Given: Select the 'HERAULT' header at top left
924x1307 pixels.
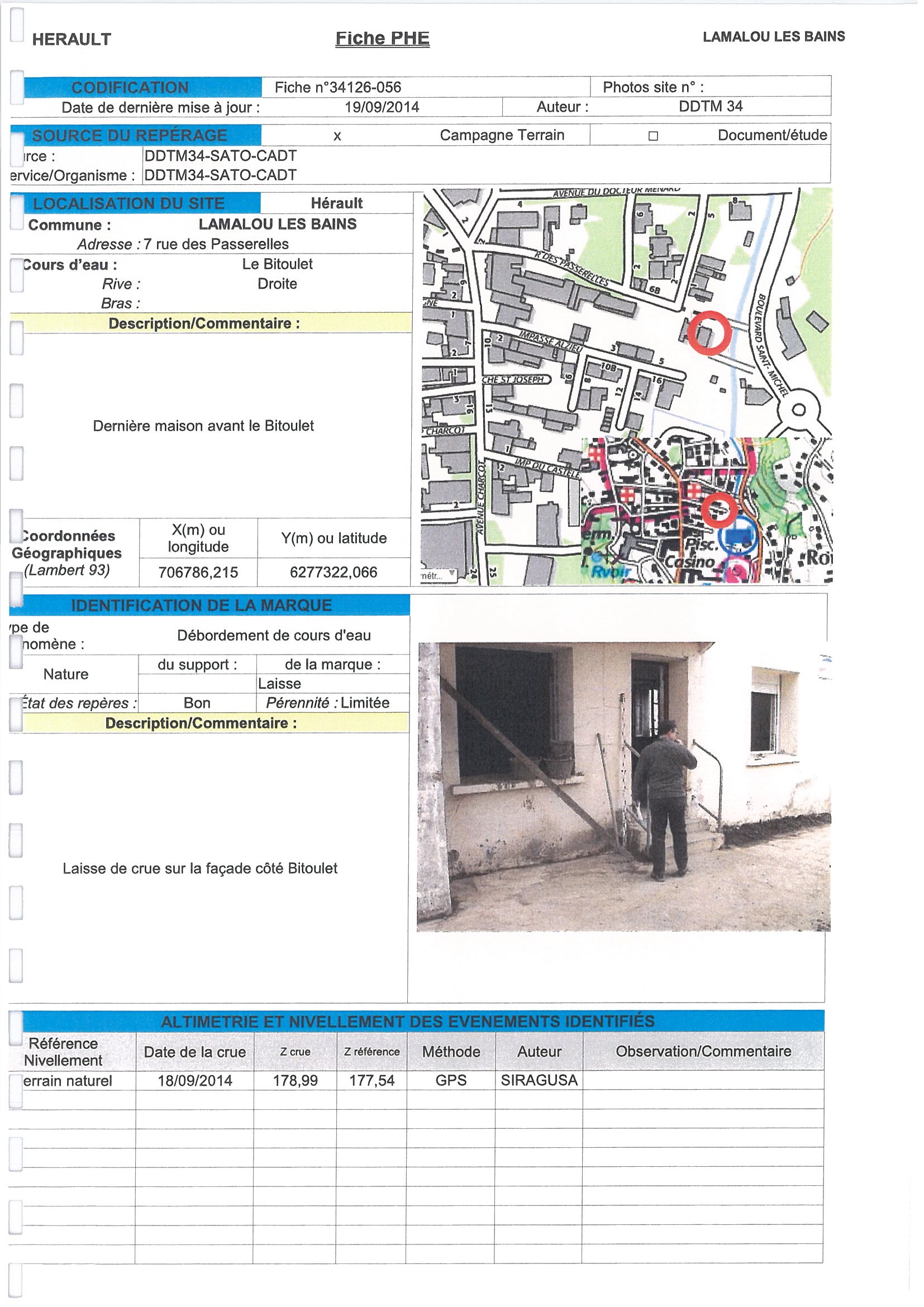Looking at the screenshot, I should pos(72,39).
